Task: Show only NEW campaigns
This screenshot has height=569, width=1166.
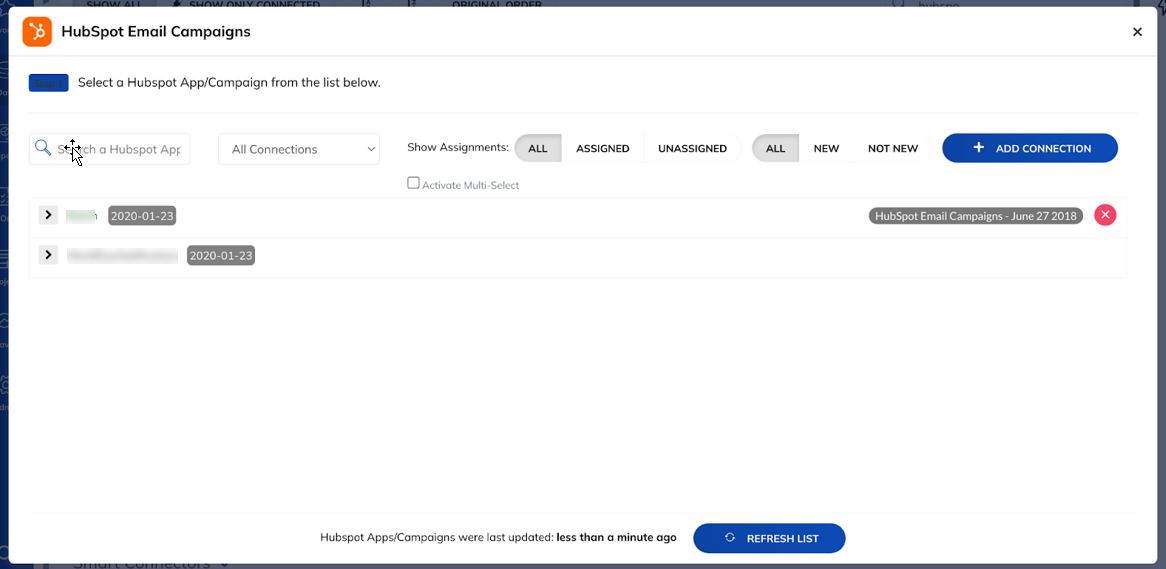Action: coord(826,149)
